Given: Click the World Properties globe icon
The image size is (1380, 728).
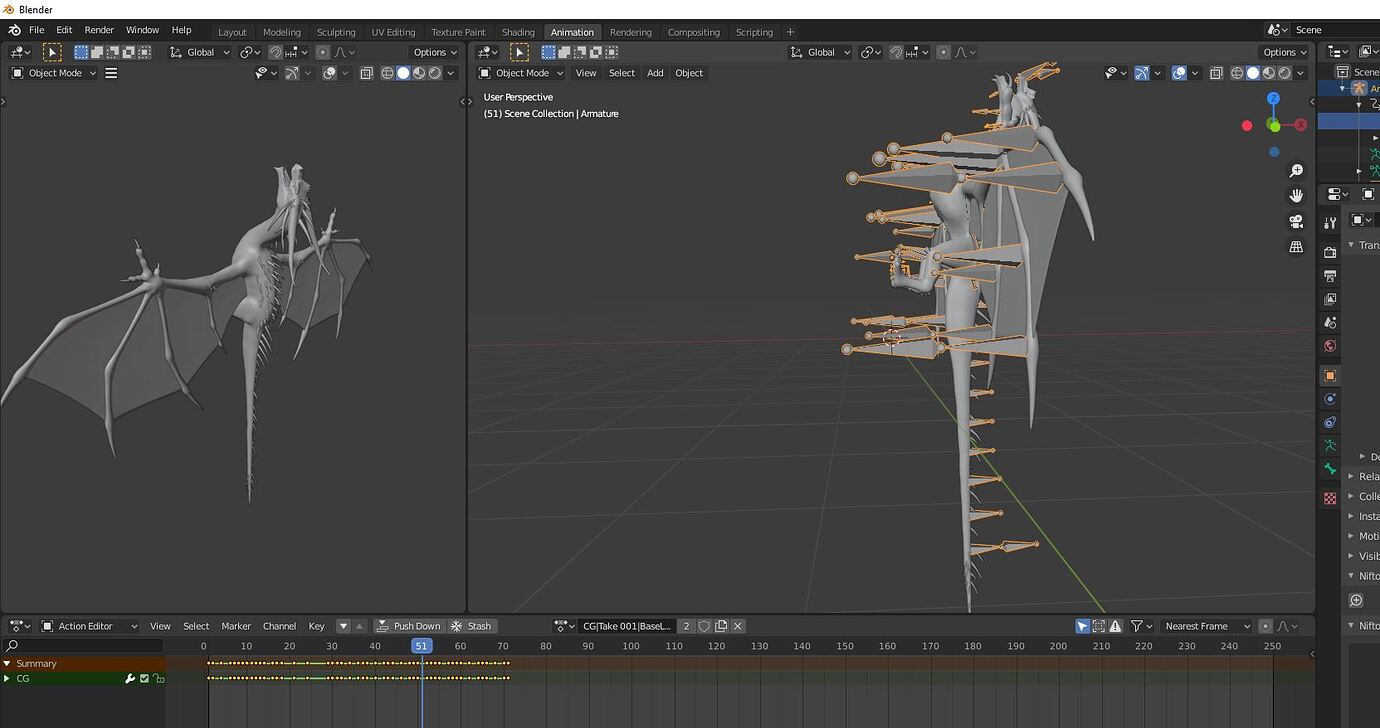Looking at the screenshot, I should pos(1330,345).
